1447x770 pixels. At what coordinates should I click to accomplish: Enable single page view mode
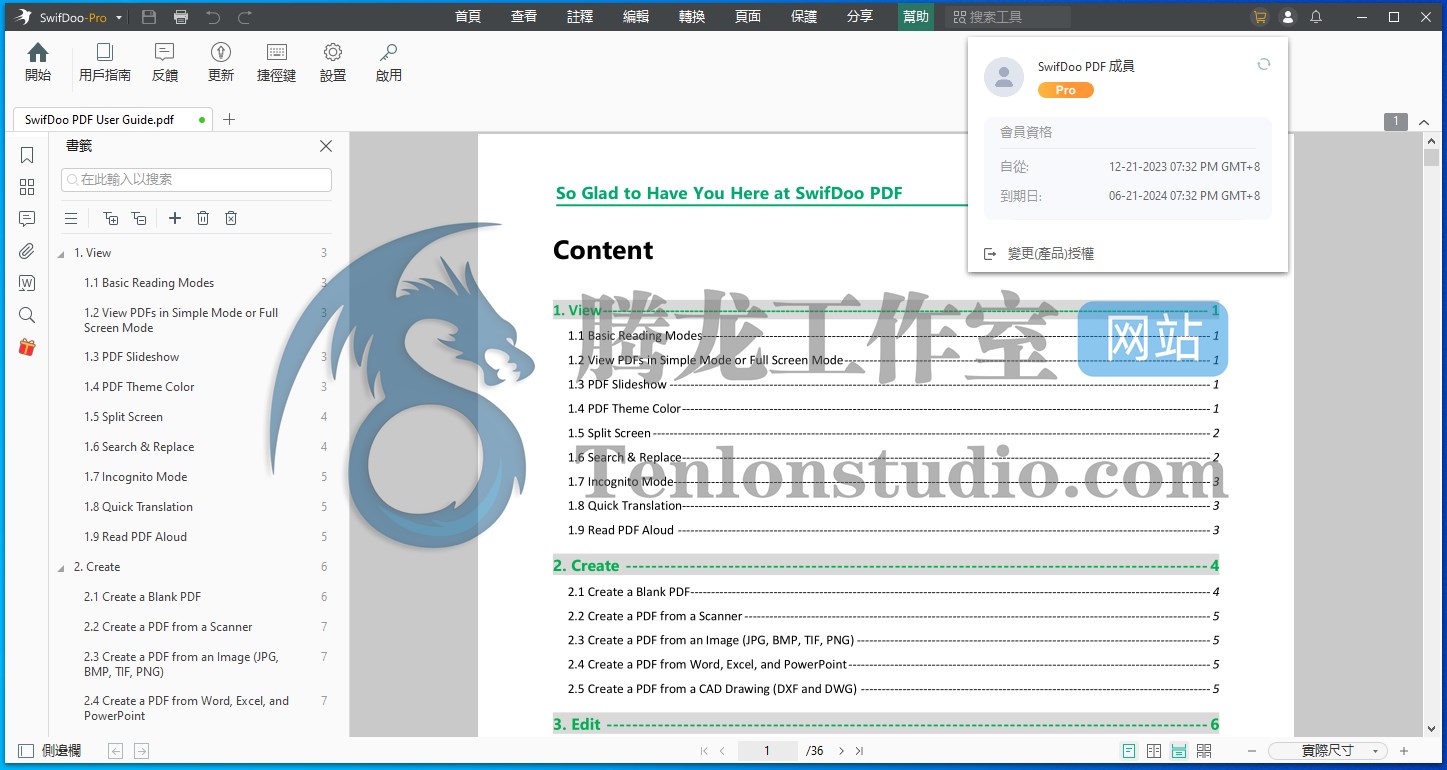tap(1129, 750)
